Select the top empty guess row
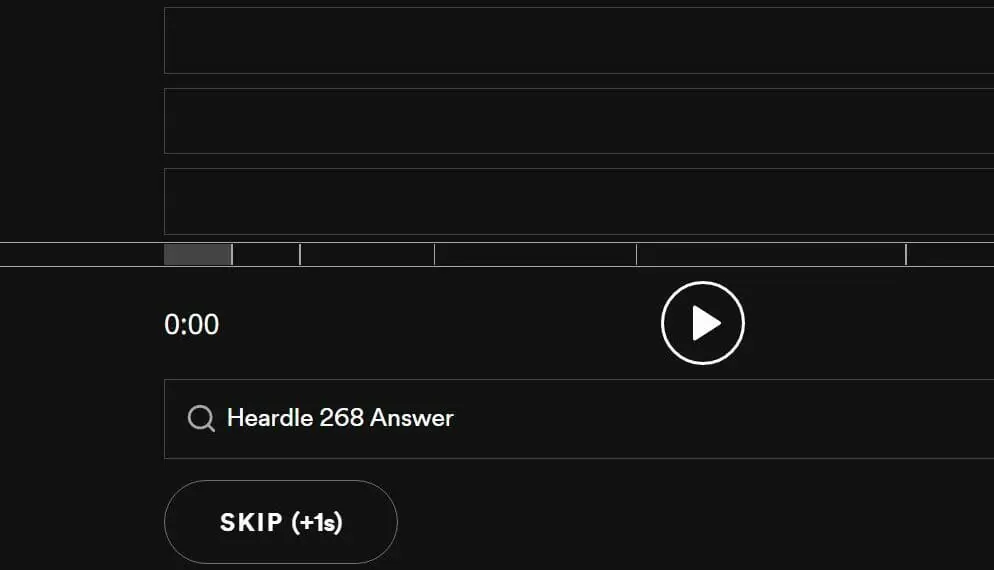994x570 pixels. tap(579, 40)
